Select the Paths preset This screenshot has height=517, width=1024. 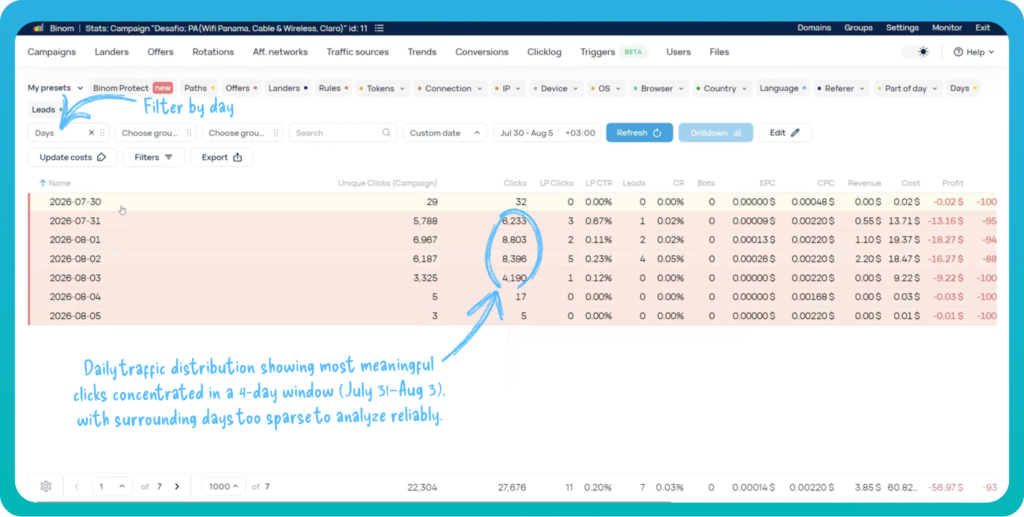[199, 88]
